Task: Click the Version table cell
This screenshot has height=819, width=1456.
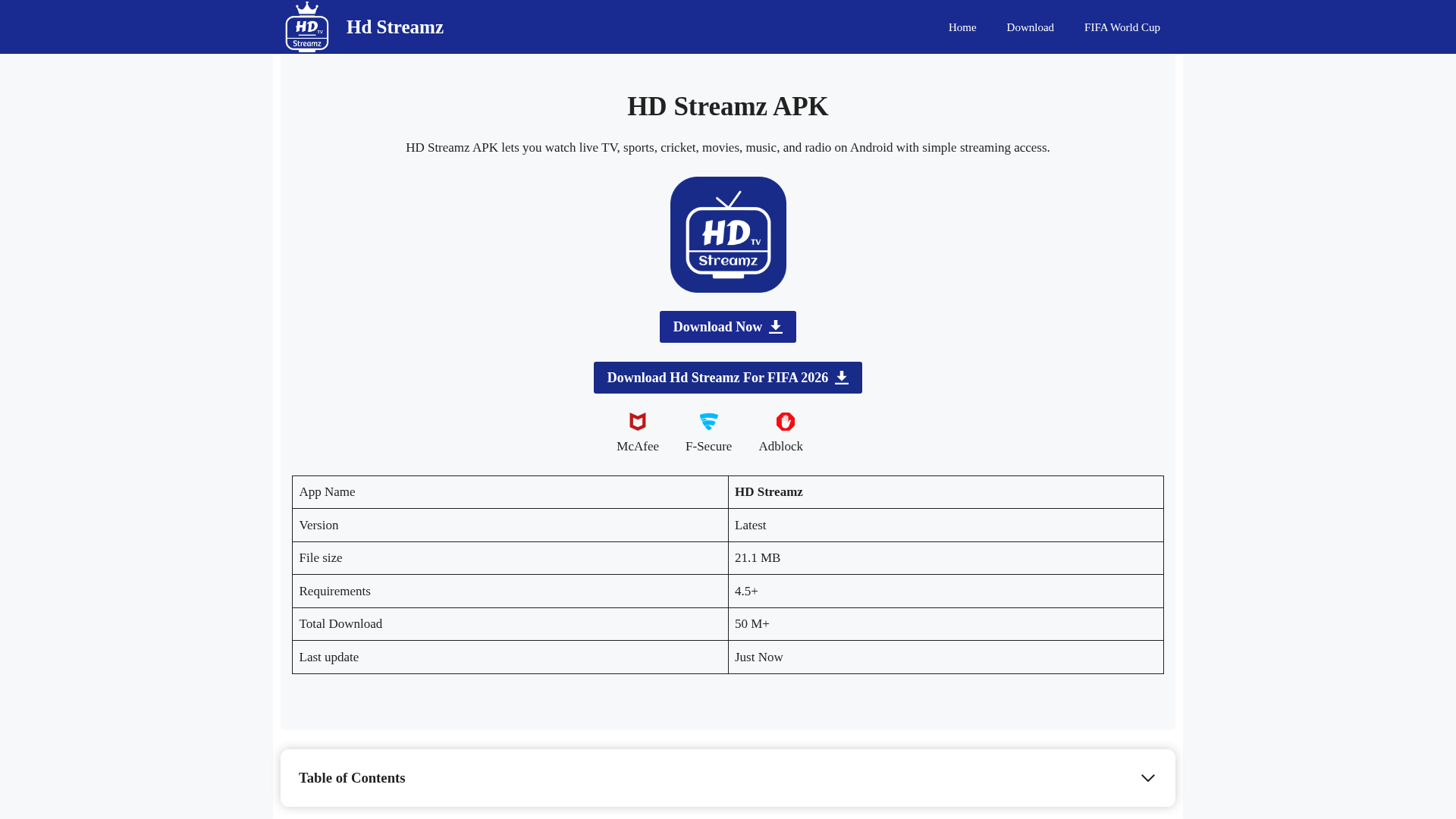Action: coord(510,525)
